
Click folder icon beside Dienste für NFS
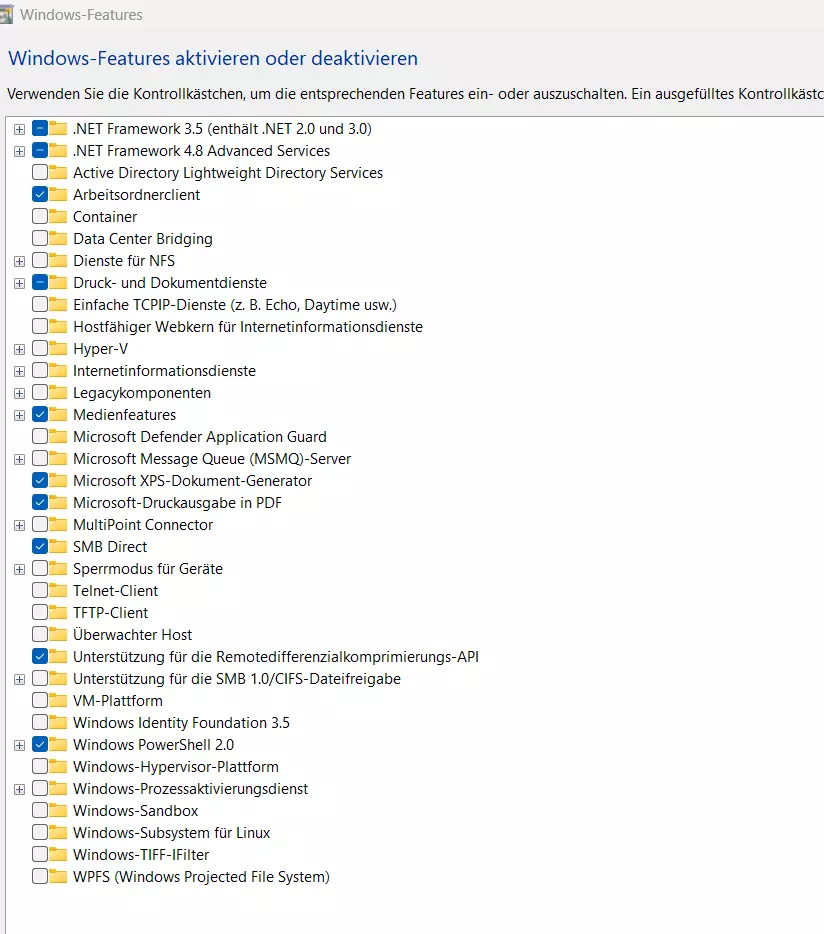[58, 260]
